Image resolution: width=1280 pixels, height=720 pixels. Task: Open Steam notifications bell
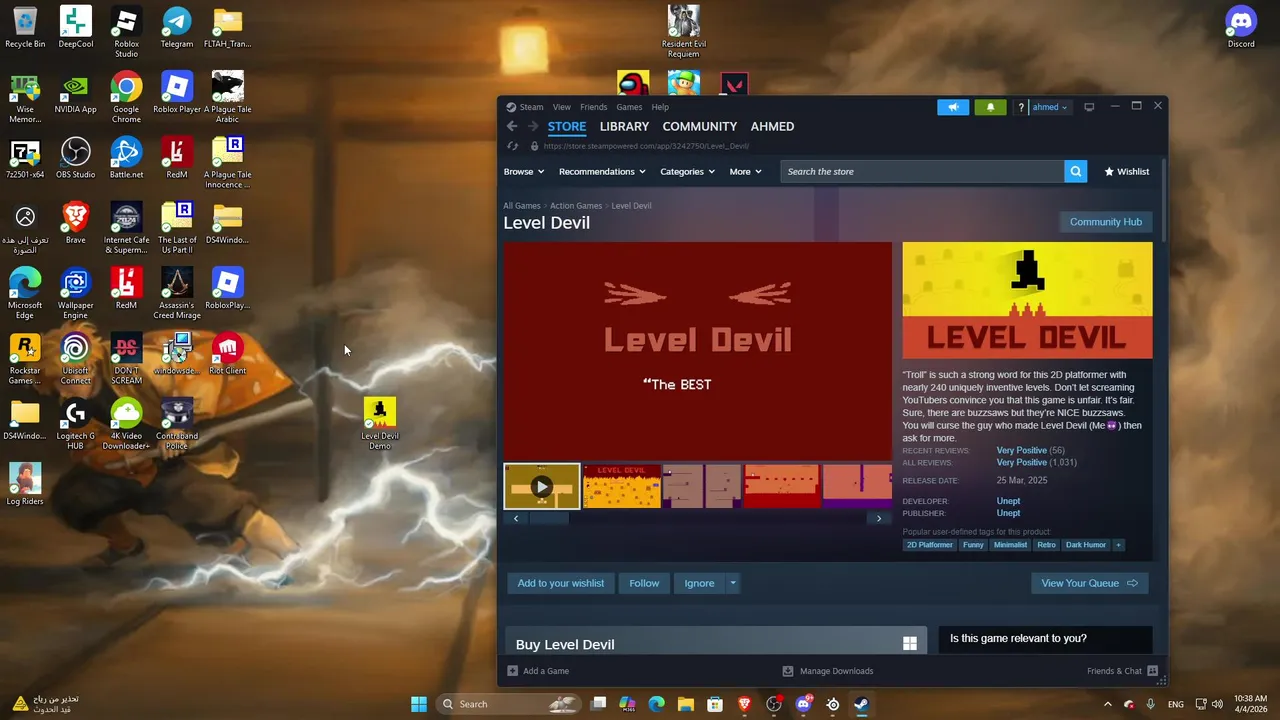[990, 107]
